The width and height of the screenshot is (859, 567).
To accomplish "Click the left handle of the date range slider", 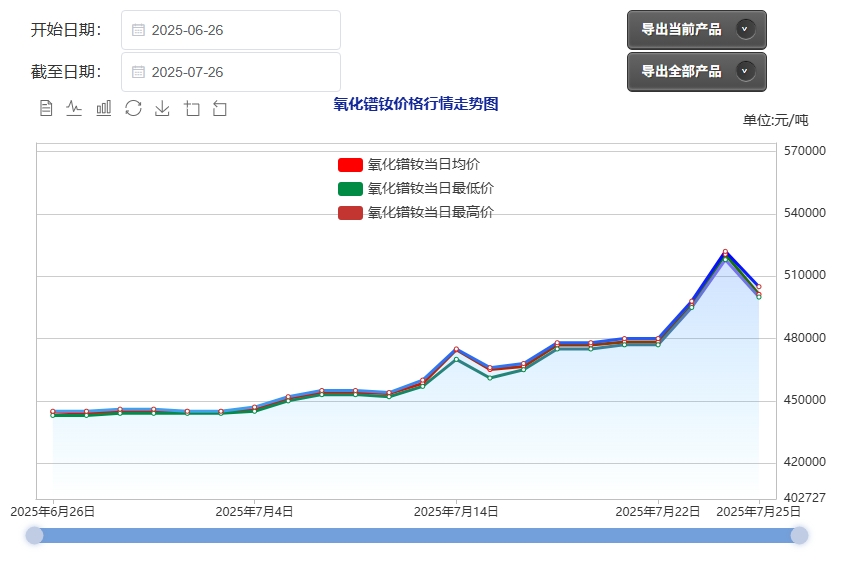I will tap(35, 535).
